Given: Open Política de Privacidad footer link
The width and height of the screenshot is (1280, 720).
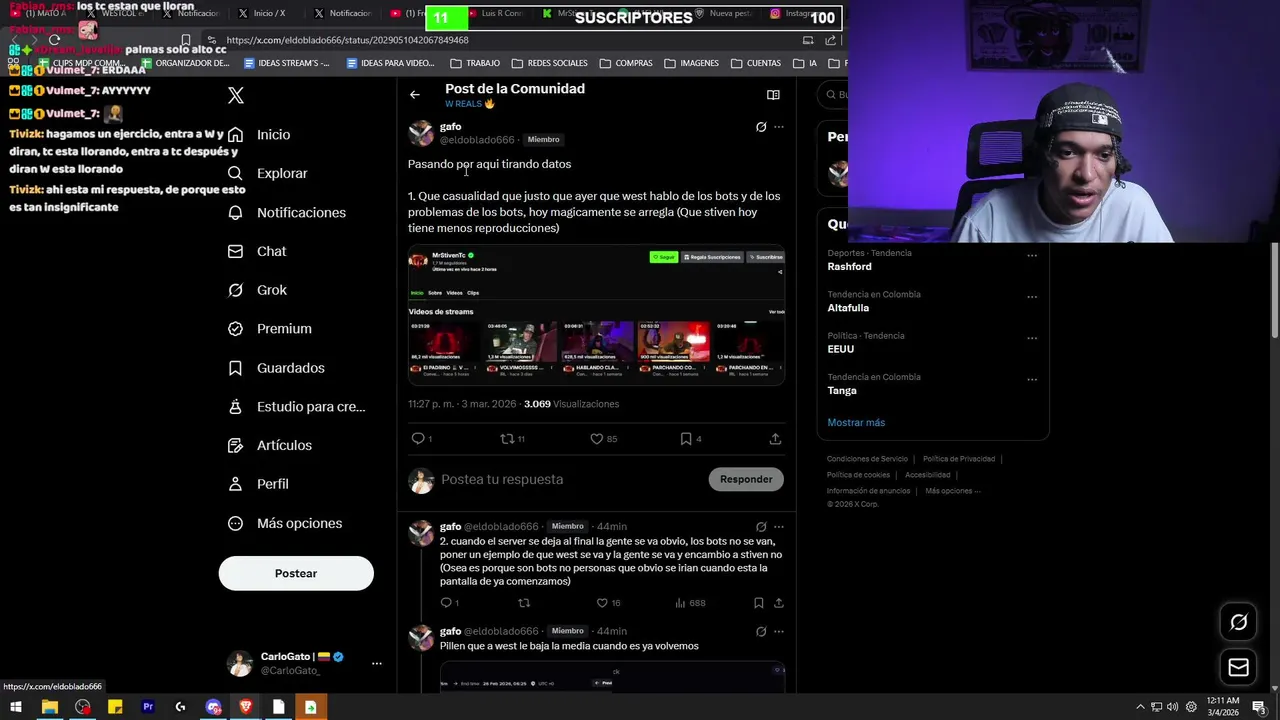Looking at the screenshot, I should (959, 459).
